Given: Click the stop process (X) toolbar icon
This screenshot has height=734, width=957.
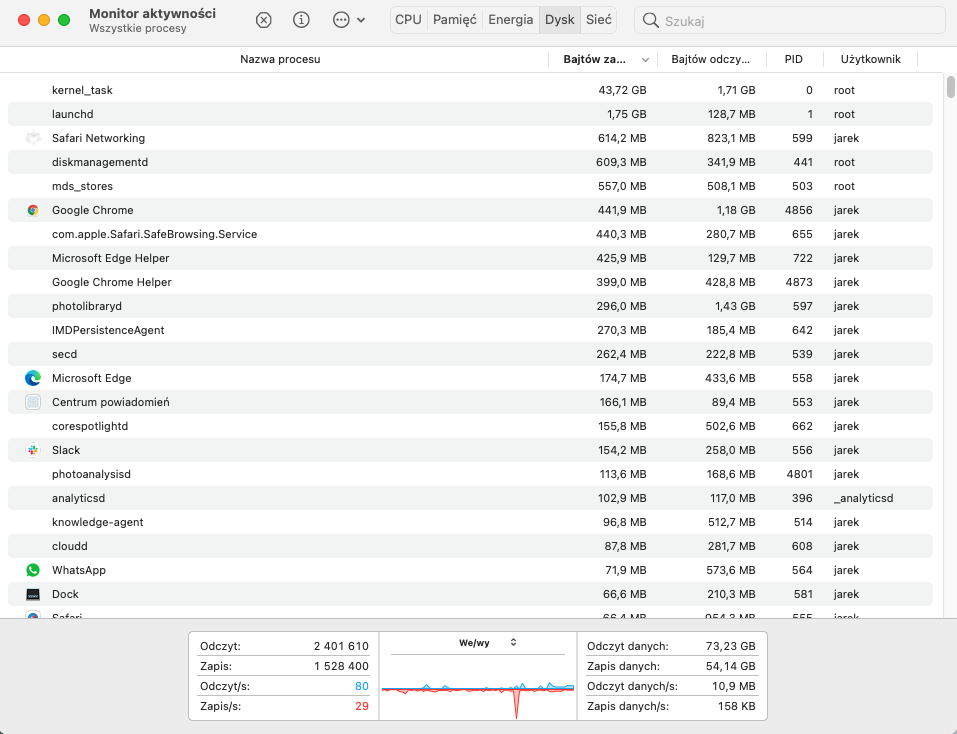Looking at the screenshot, I should coord(263,20).
